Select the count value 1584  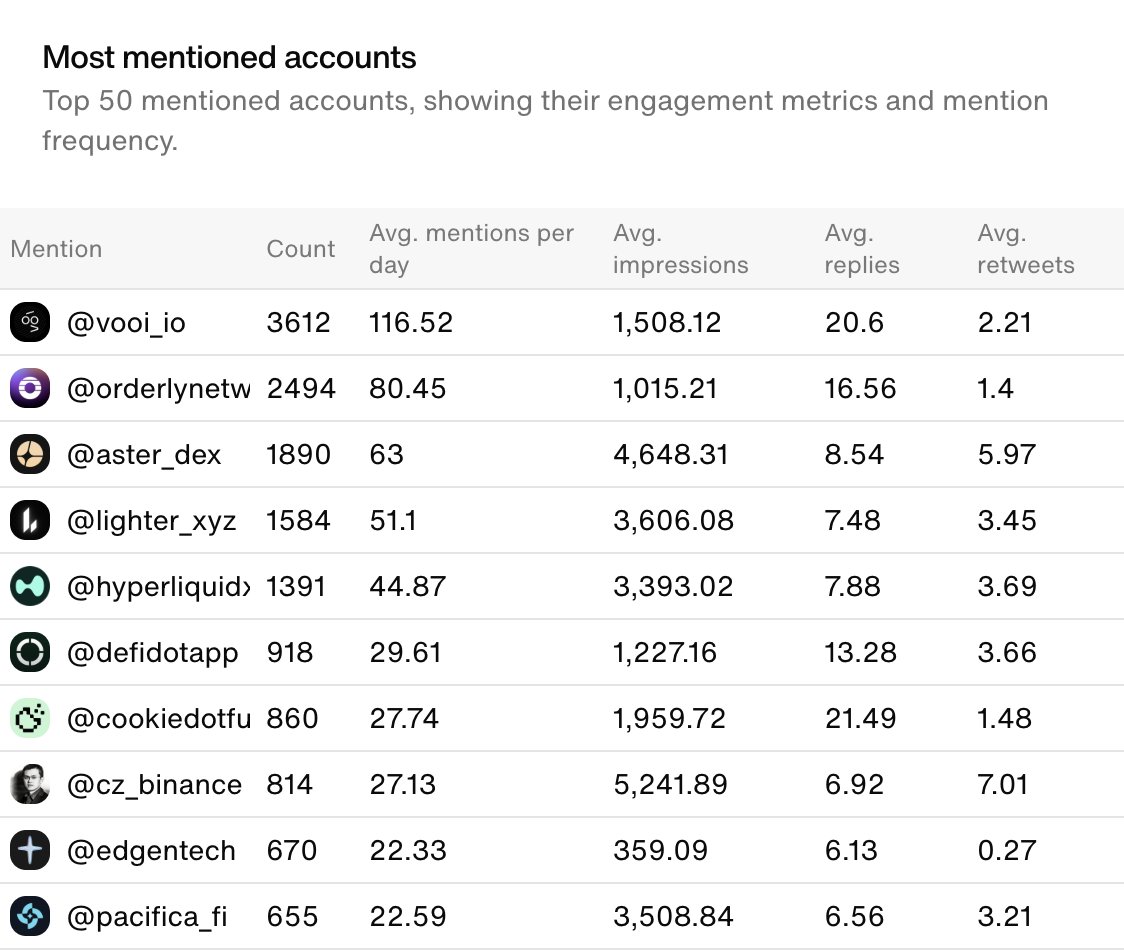[298, 521]
